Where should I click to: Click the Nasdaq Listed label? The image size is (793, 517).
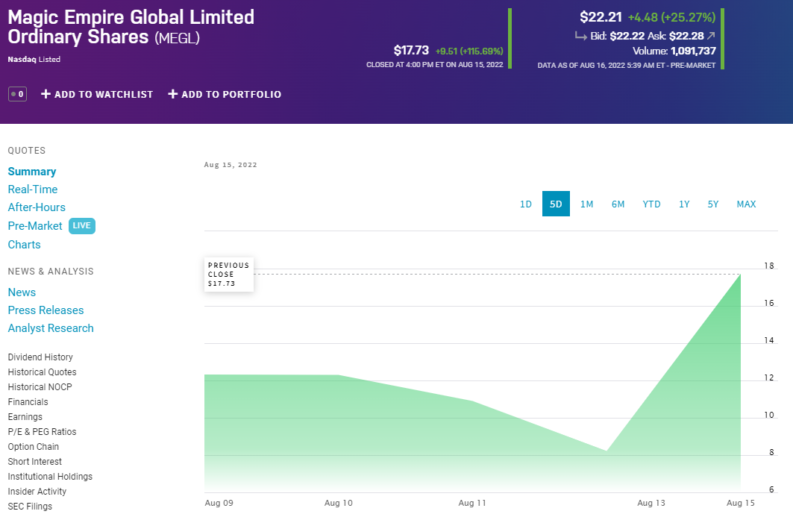[x=34, y=59]
